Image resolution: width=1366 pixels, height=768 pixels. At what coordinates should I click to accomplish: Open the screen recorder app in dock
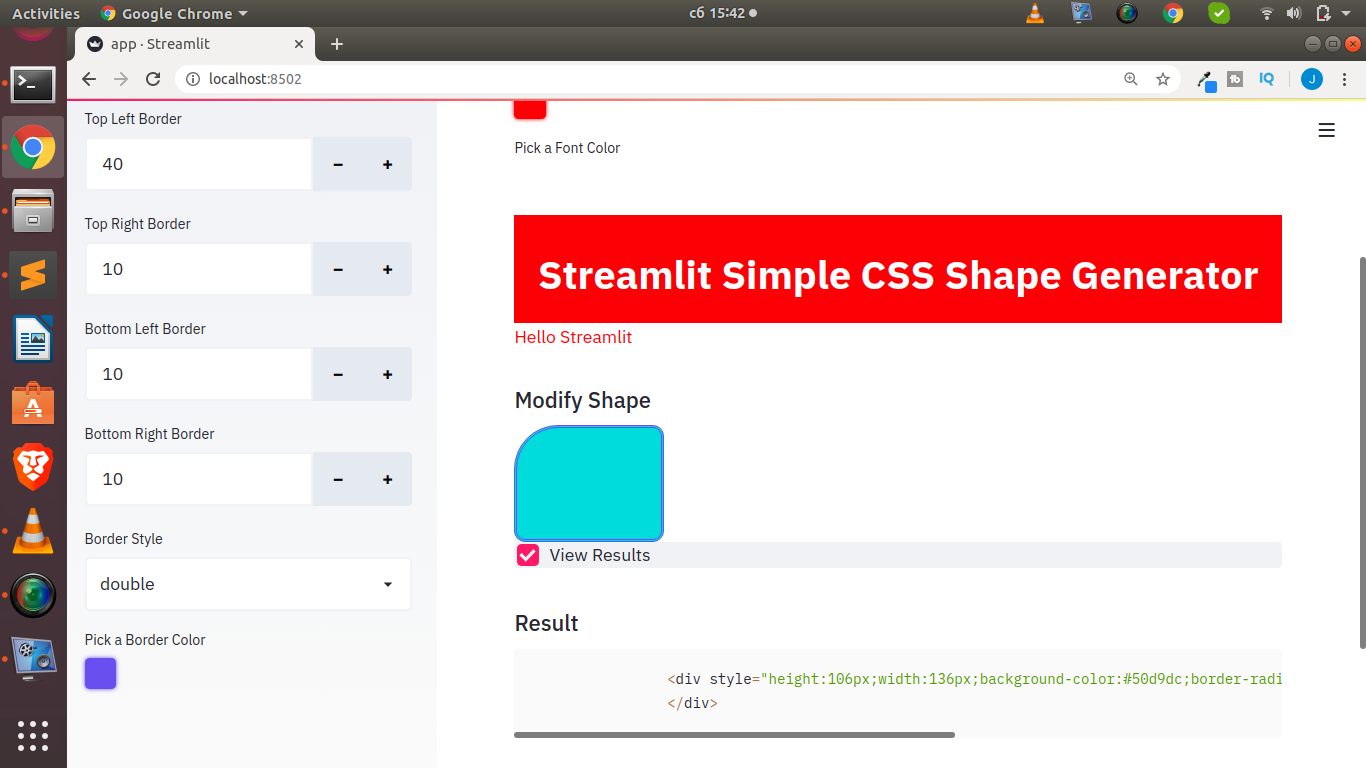point(33,659)
